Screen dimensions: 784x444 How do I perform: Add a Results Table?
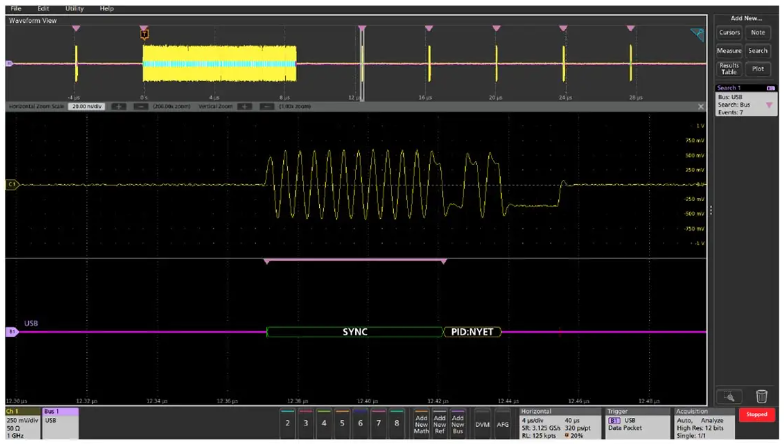(729, 68)
